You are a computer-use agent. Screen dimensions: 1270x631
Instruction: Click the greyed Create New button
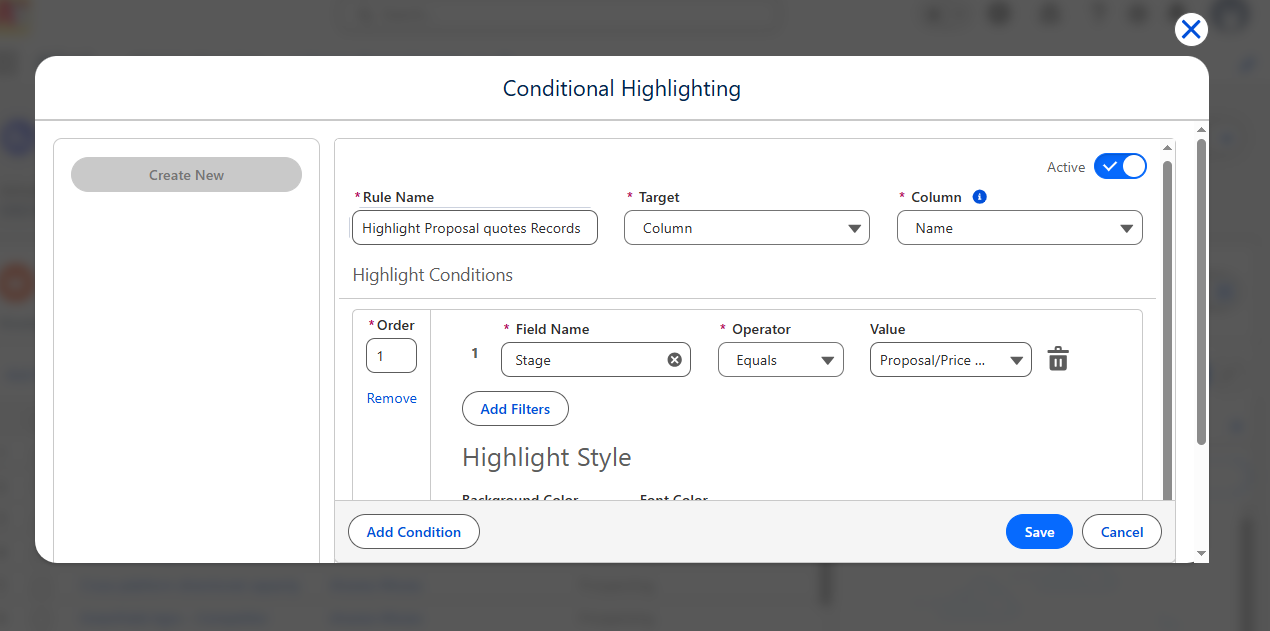(x=186, y=175)
